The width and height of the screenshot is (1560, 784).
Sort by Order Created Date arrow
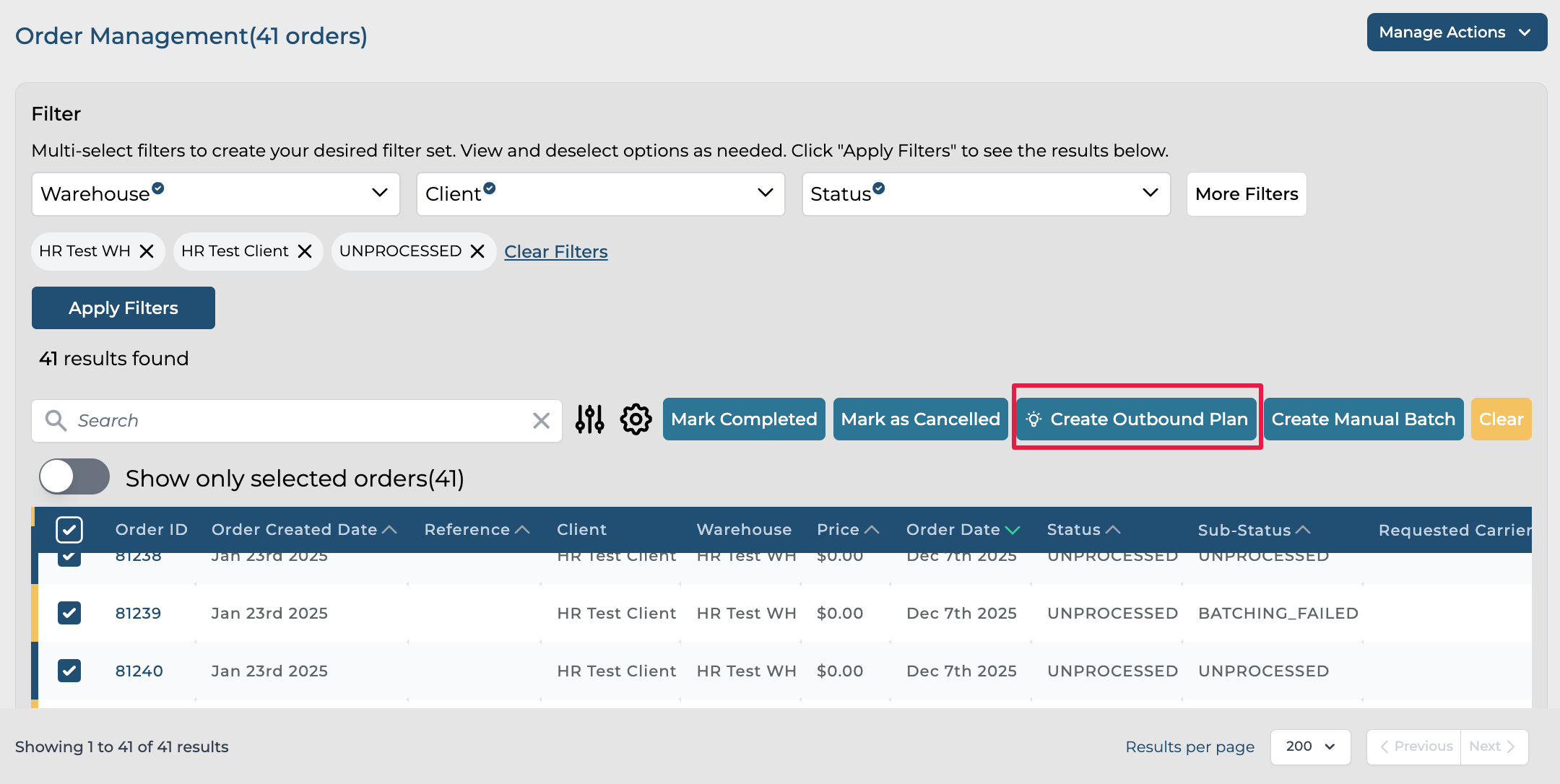(389, 530)
